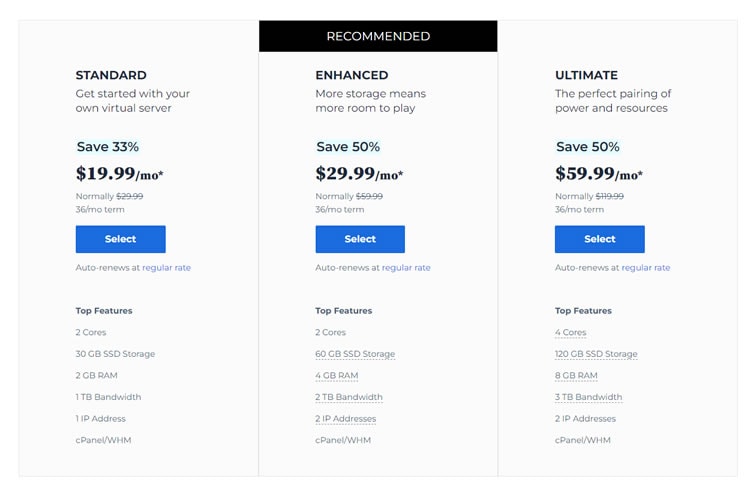
Task: Click the $19.99/mo Standard price
Action: pos(120,173)
